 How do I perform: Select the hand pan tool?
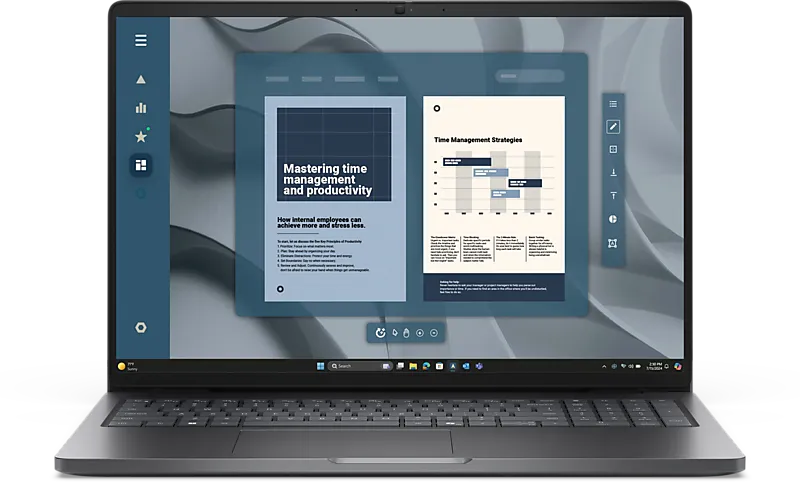click(x=406, y=333)
